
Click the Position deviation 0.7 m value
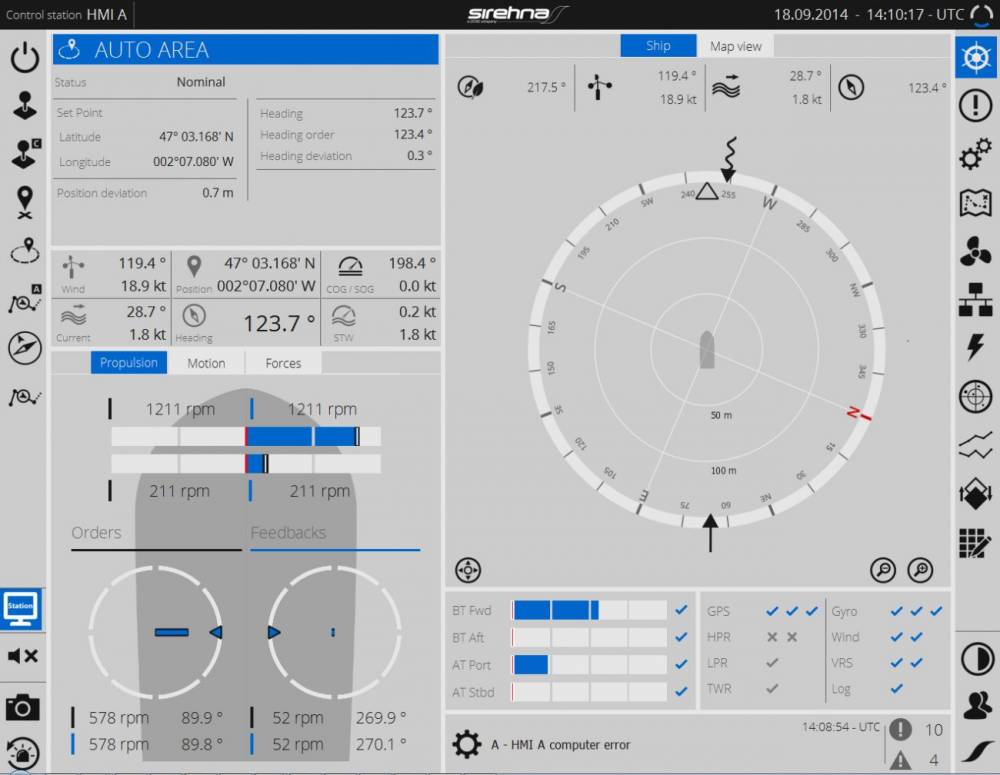pos(217,193)
